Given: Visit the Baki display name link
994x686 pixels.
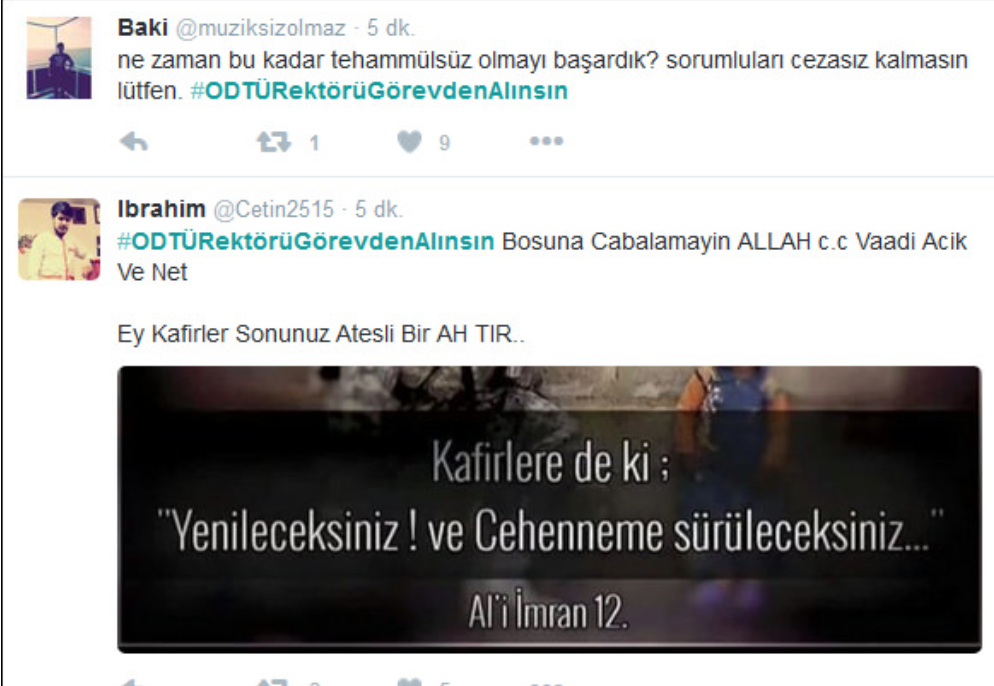Looking at the screenshot, I should click(143, 28).
